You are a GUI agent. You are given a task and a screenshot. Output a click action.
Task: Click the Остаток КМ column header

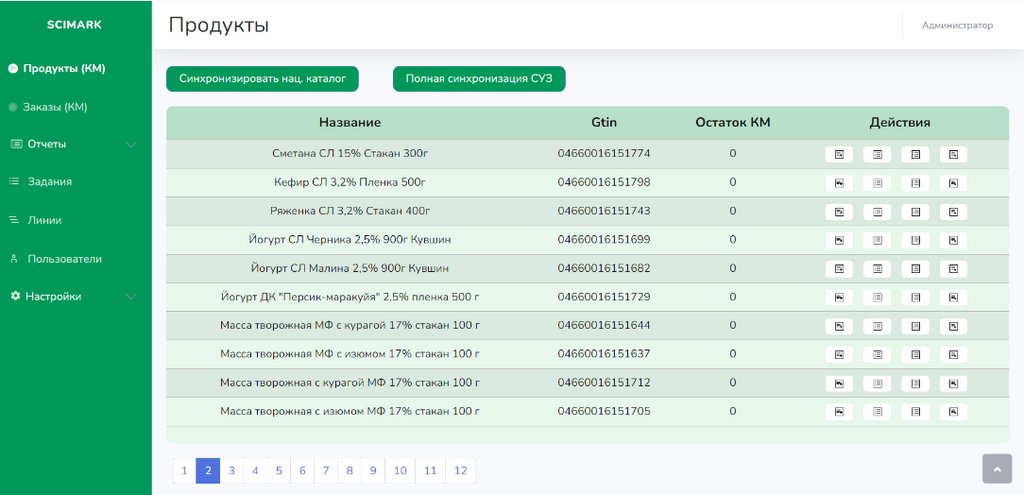pos(733,123)
